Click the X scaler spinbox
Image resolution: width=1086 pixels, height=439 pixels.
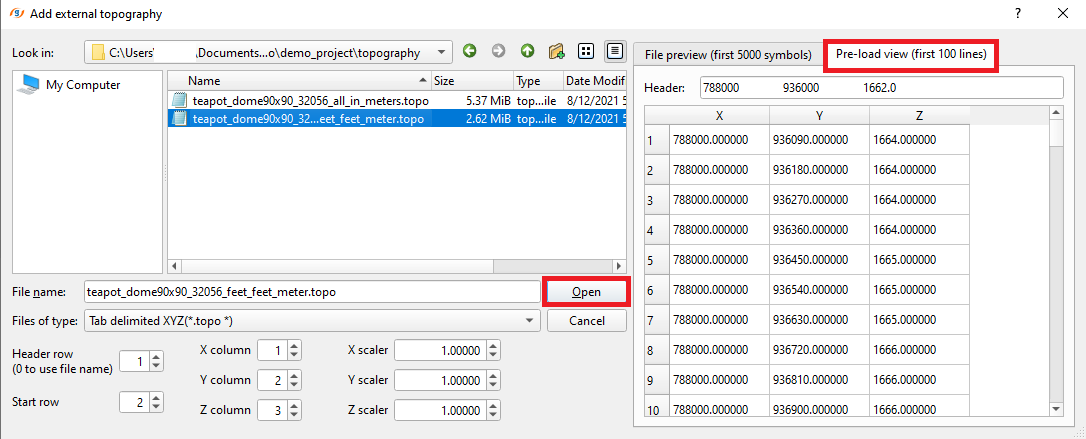[x=447, y=350]
